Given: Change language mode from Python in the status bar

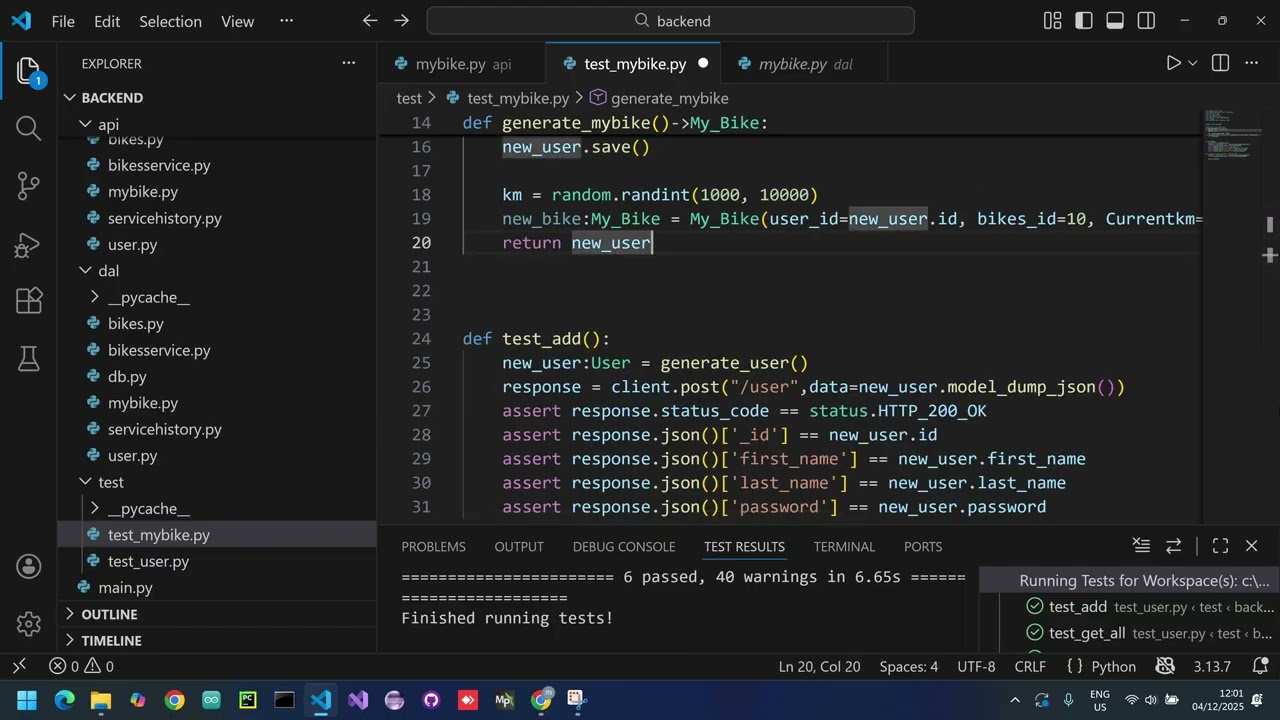Looking at the screenshot, I should pyautogui.click(x=1113, y=666).
